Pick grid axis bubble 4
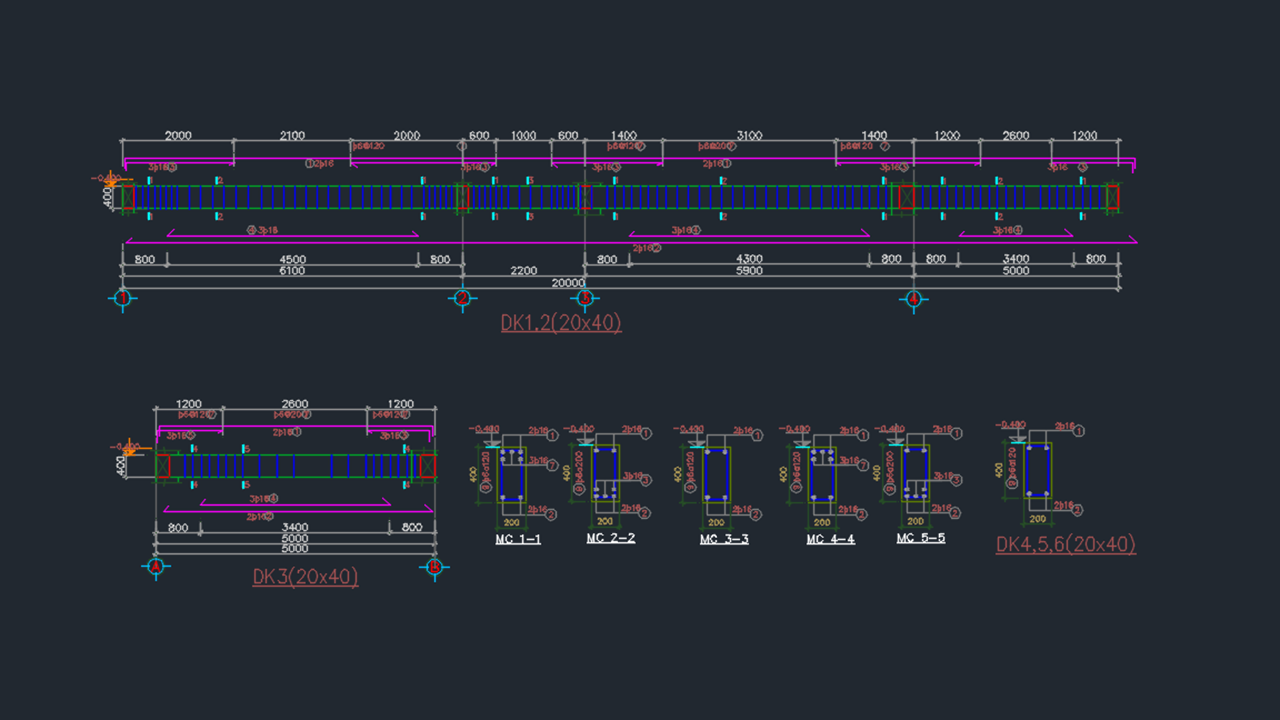The height and width of the screenshot is (720, 1280). (x=913, y=298)
